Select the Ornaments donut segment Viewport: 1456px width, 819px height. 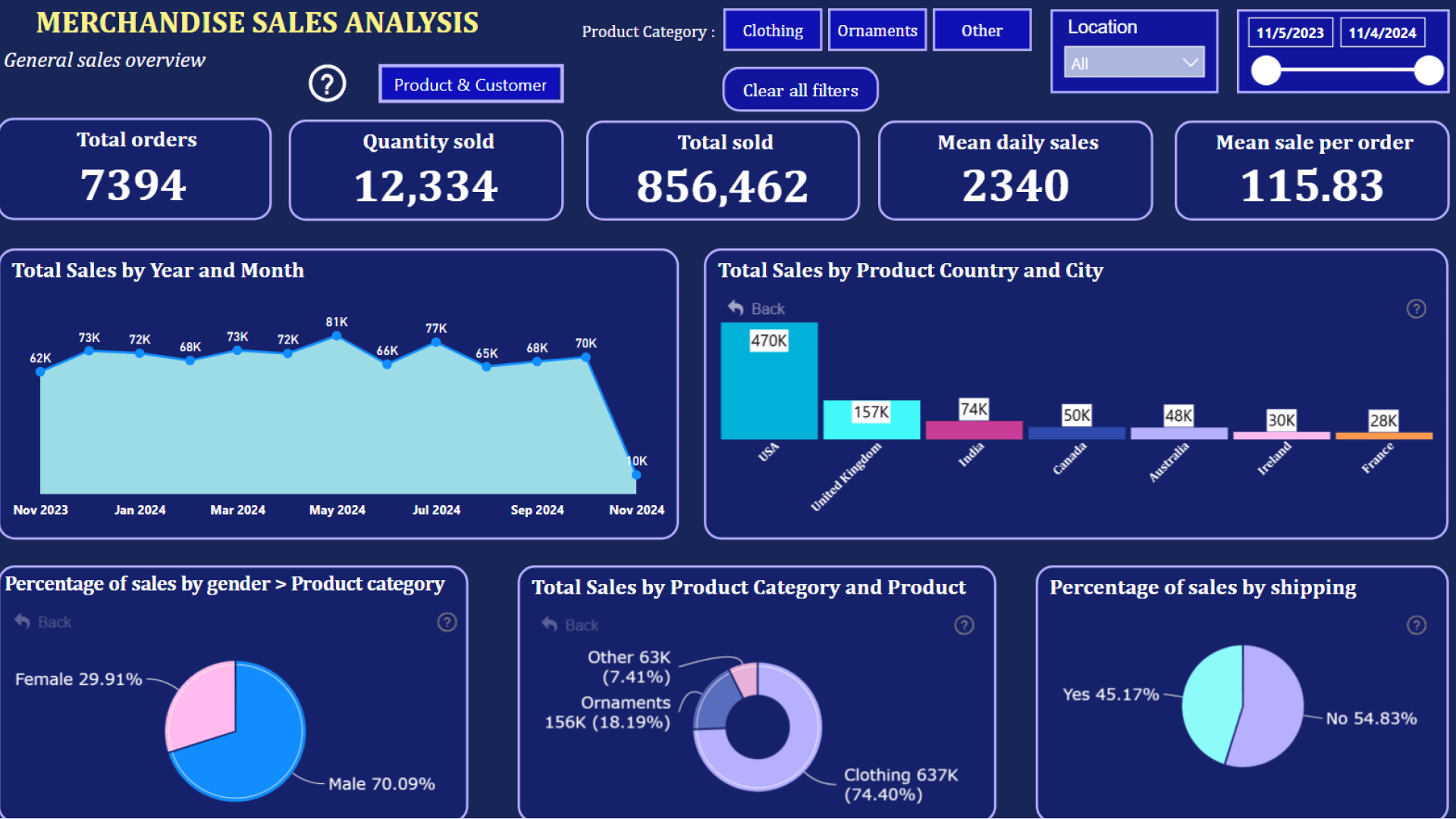coord(713,701)
